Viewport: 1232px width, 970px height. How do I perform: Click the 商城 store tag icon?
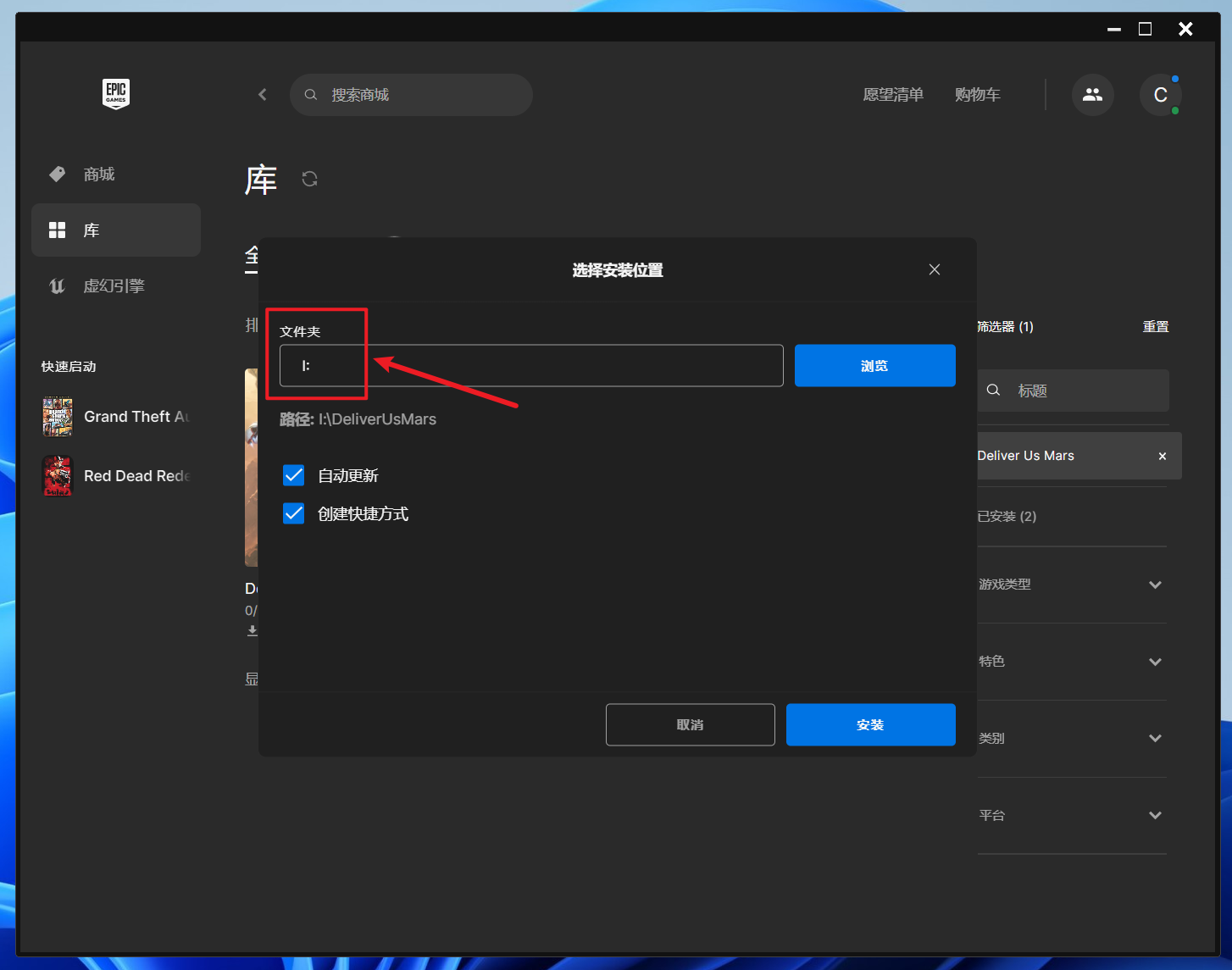58,175
